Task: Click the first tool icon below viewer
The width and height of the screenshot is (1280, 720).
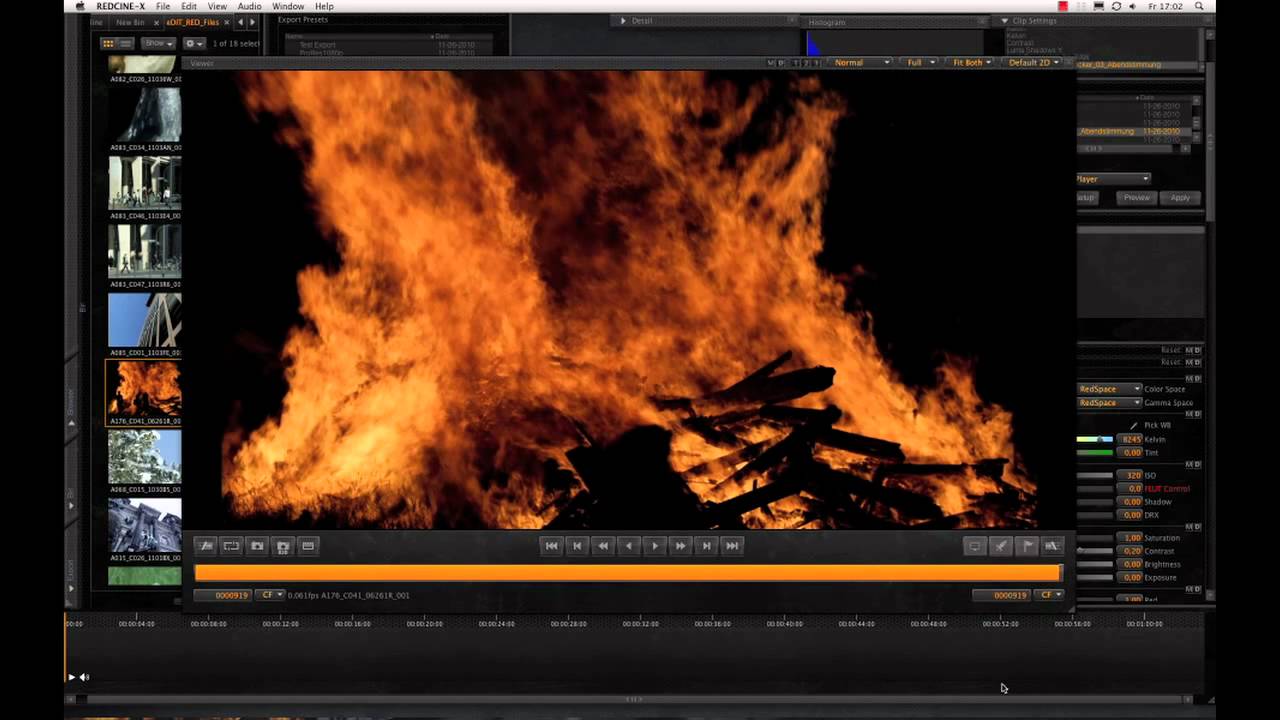Action: pyautogui.click(x=206, y=546)
